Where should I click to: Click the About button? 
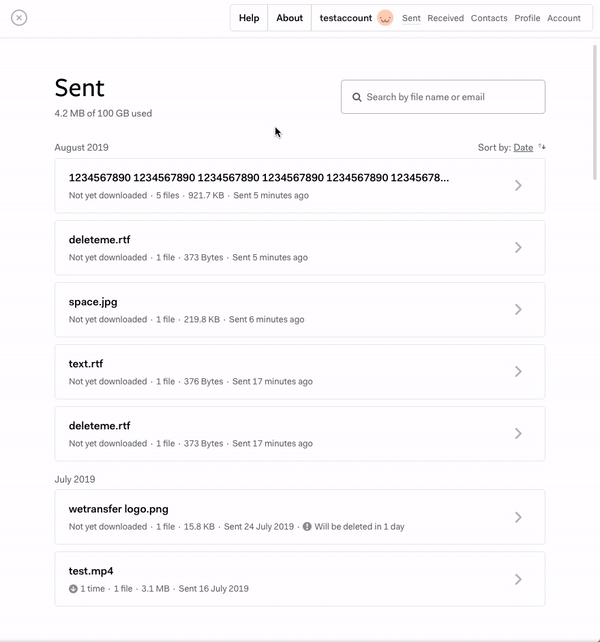coord(289,18)
